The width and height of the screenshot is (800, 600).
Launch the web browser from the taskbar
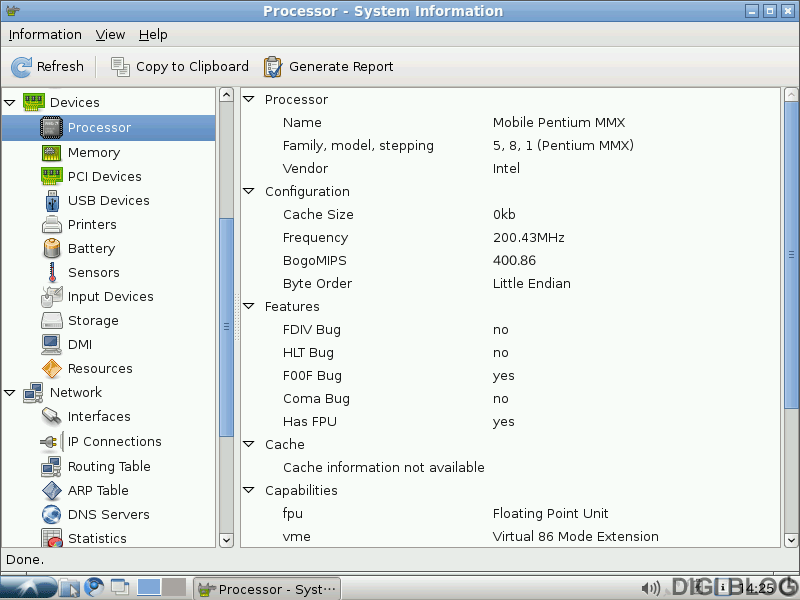(94, 588)
